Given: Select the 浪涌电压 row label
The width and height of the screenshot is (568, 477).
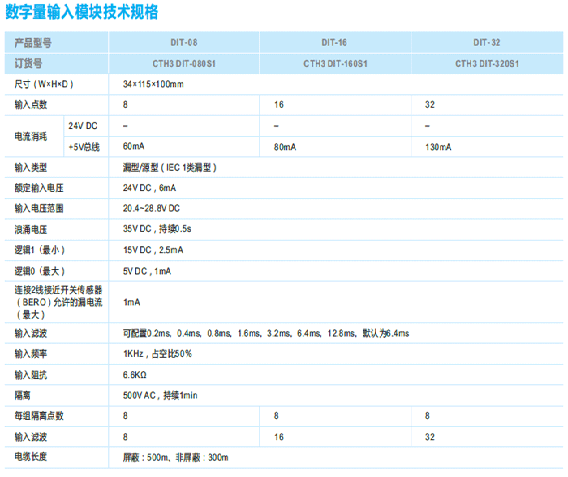Looking at the screenshot, I should pos(31,230).
